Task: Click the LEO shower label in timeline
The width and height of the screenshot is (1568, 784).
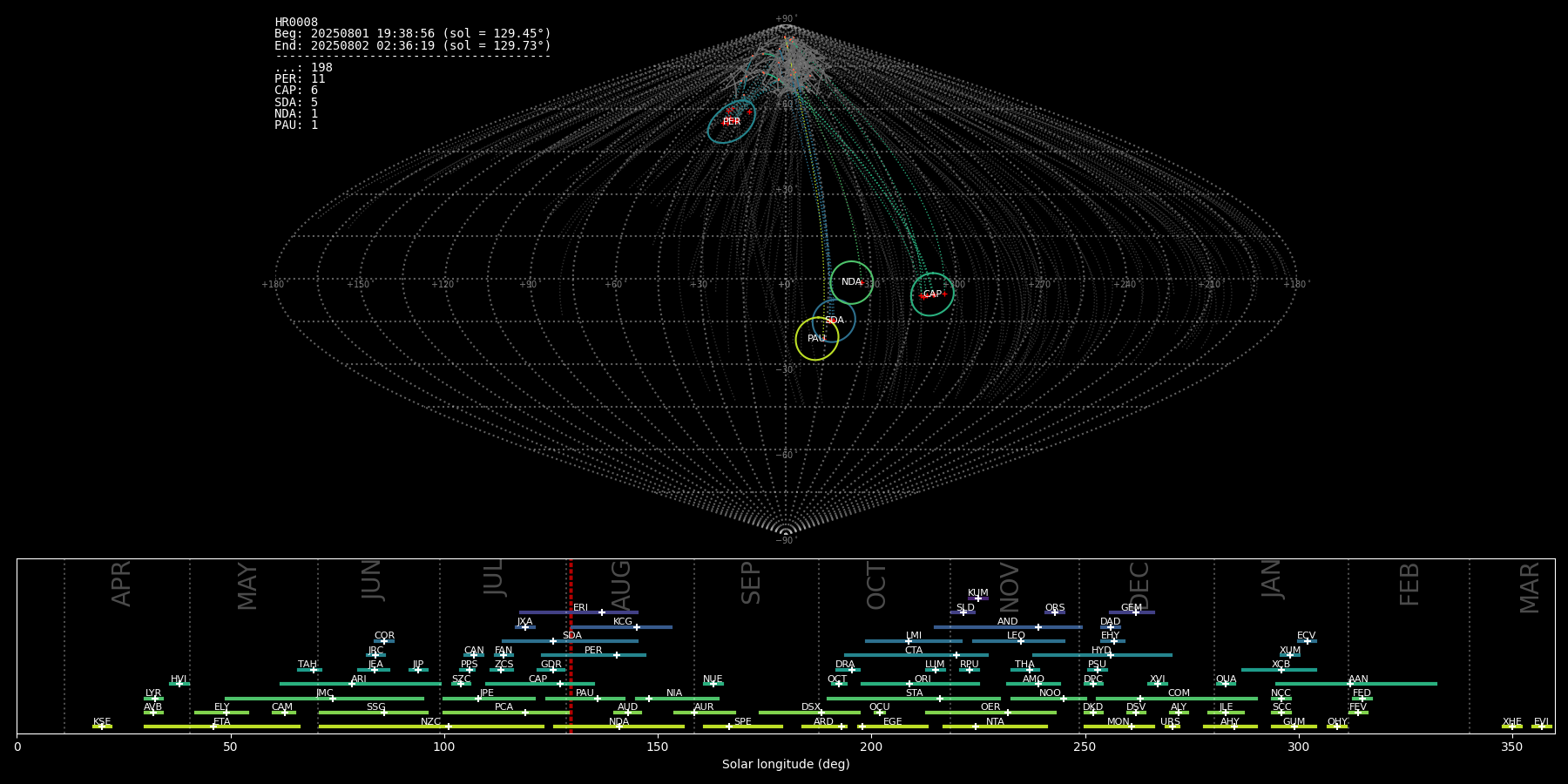Action: coord(1017,636)
